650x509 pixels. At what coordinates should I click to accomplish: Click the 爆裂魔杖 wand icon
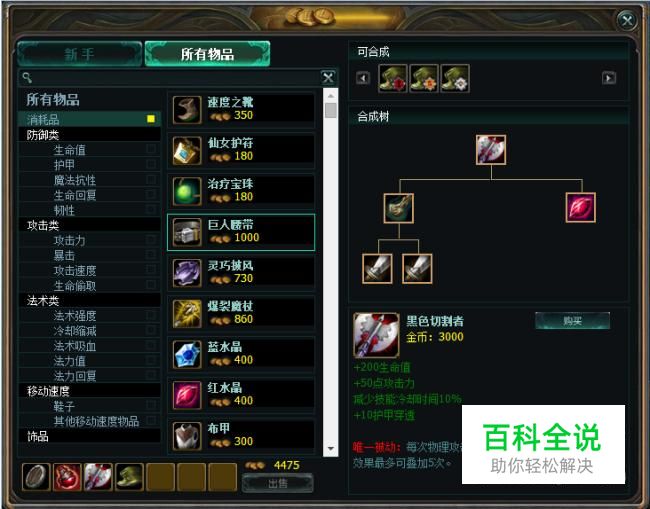pos(187,314)
